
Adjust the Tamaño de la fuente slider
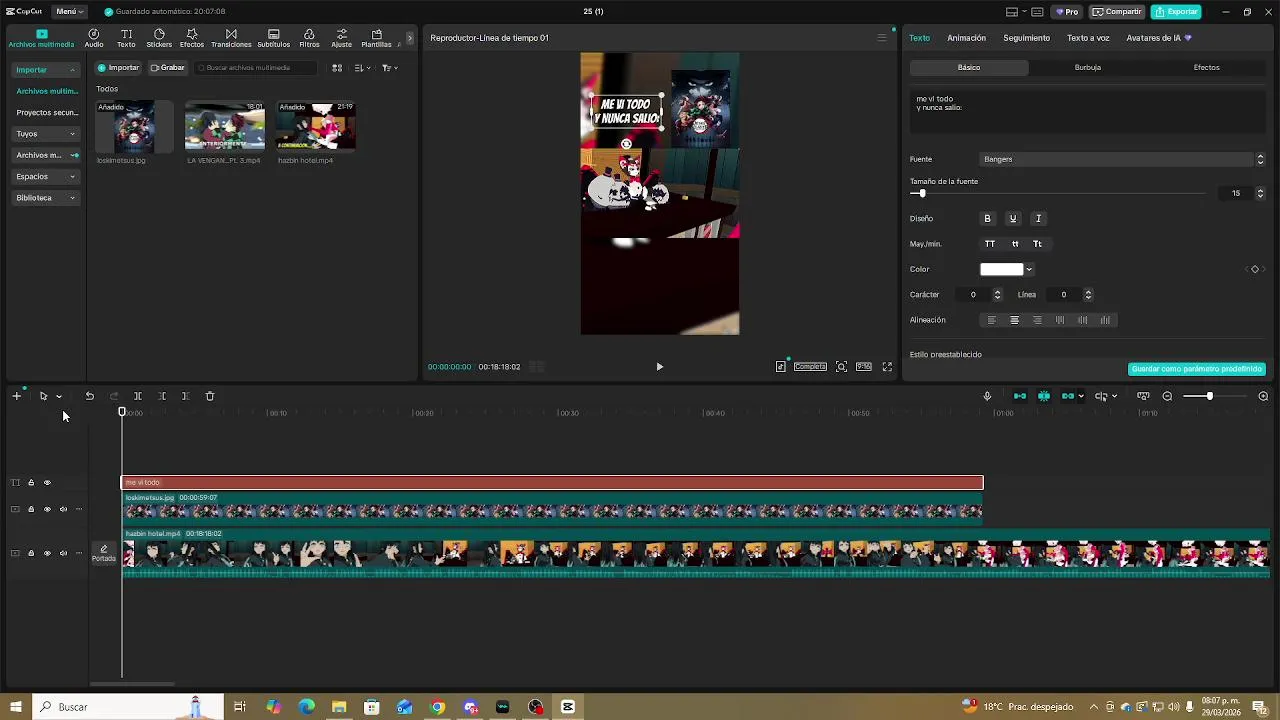coord(1059,194)
